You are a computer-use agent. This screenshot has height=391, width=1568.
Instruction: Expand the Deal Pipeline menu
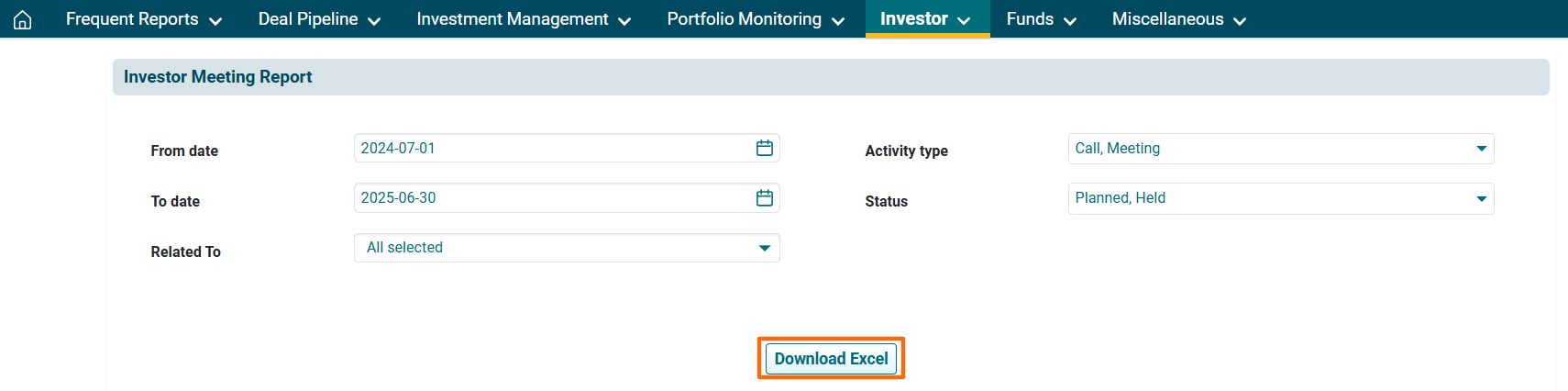point(319,19)
